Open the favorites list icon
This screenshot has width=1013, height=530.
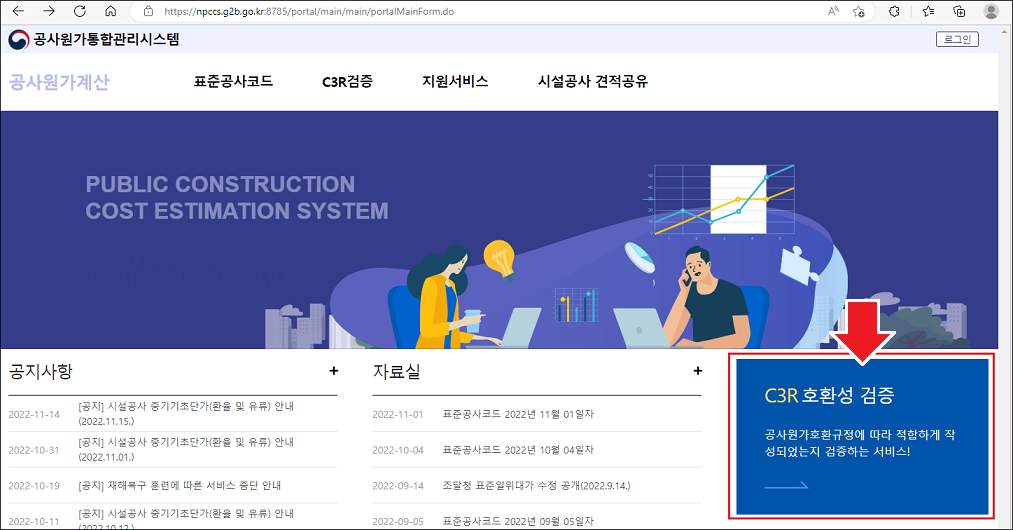[928, 11]
